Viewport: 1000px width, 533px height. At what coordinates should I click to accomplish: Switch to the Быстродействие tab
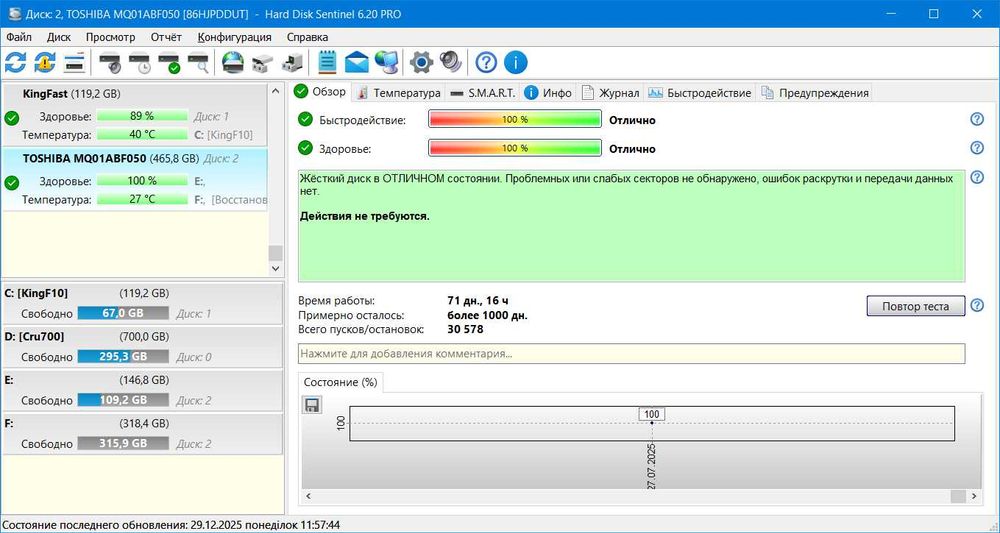click(x=700, y=93)
